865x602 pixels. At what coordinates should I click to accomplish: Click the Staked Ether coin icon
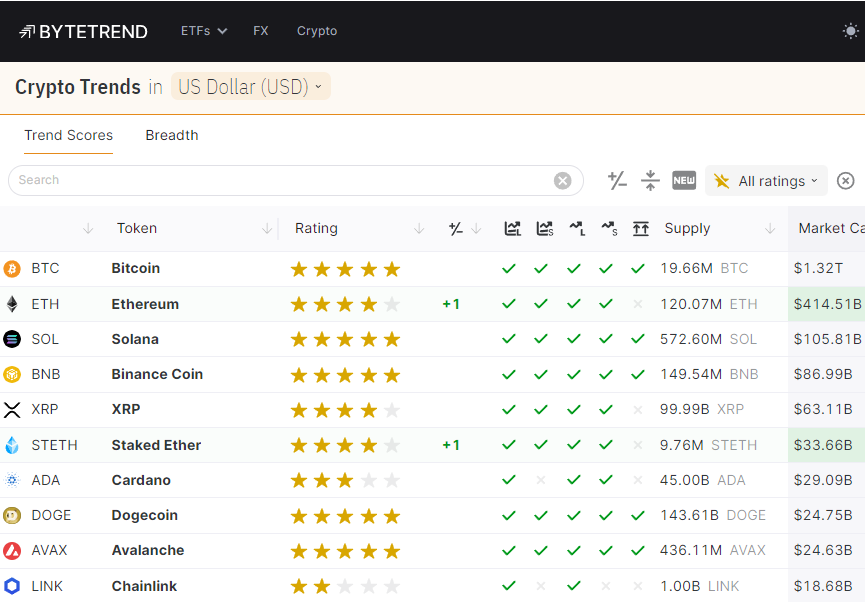(x=12, y=445)
